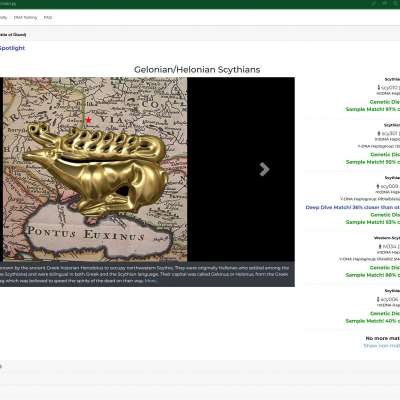Click the 'No more matches' text
Image resolution: width=400 pixels, height=400 pixels.
coord(383,338)
